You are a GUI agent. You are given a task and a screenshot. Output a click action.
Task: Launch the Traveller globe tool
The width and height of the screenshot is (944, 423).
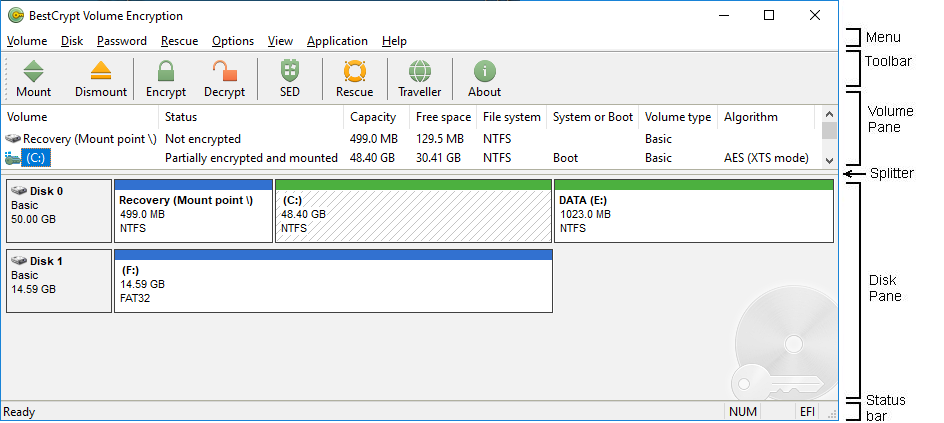(x=420, y=71)
